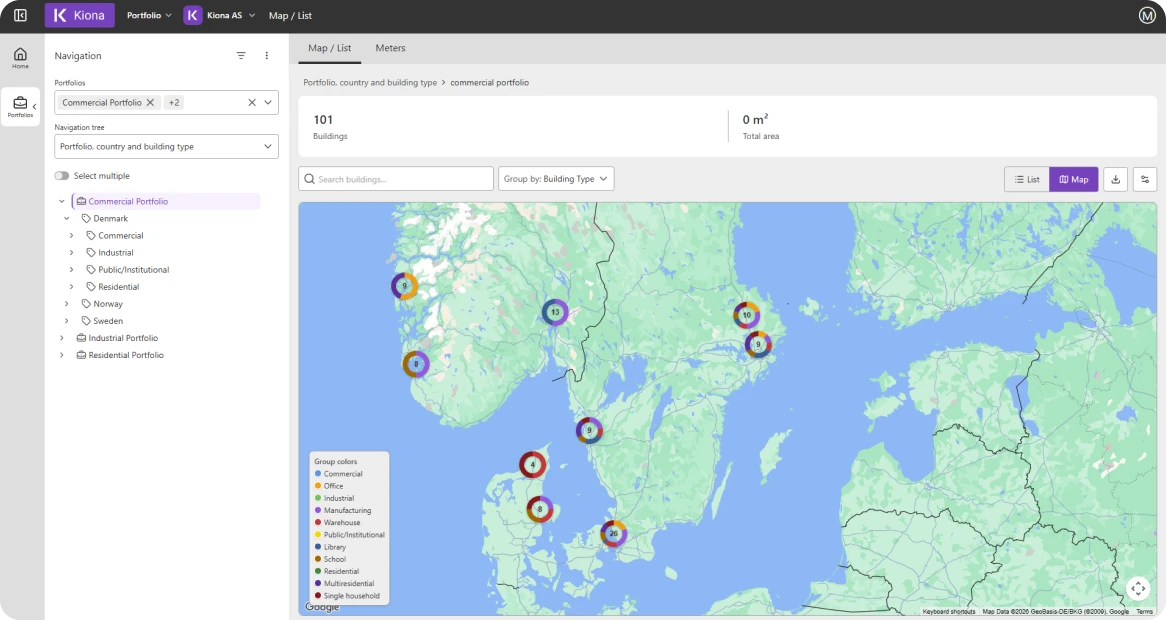
Task: Expand the Residential Portfolio node
Action: [62, 355]
